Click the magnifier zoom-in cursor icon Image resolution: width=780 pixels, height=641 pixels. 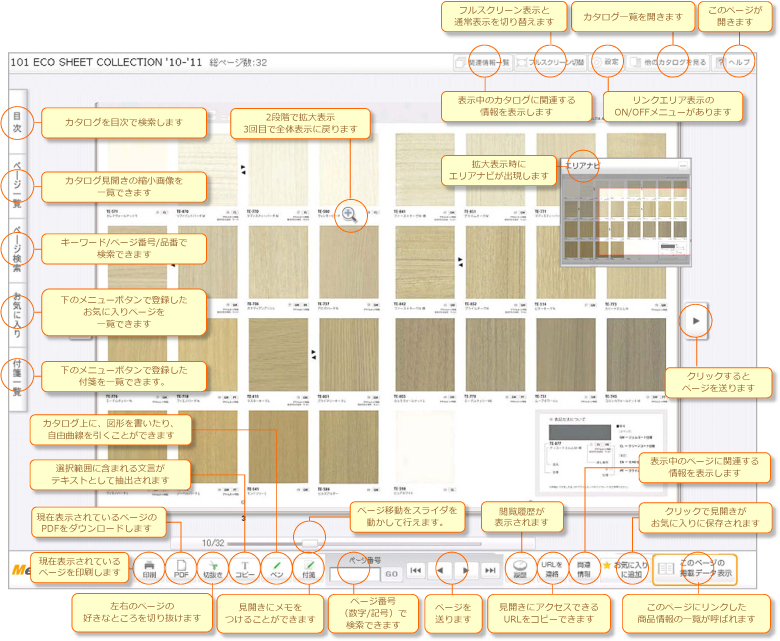350,215
